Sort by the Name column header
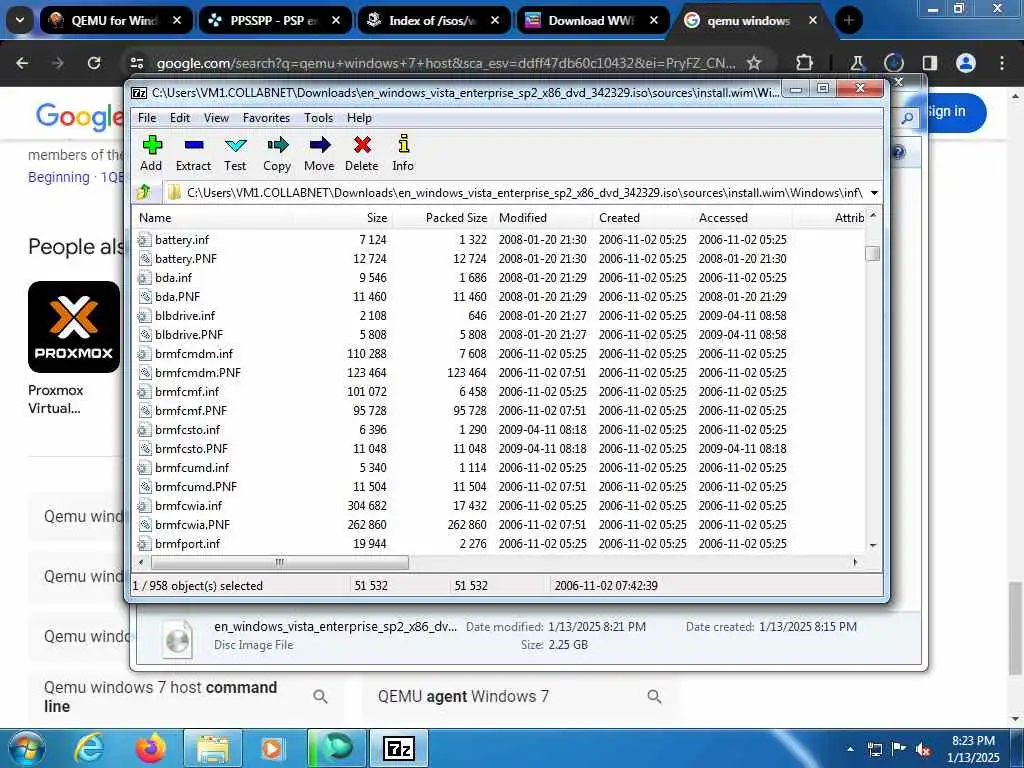The height and width of the screenshot is (768, 1024). [x=213, y=217]
